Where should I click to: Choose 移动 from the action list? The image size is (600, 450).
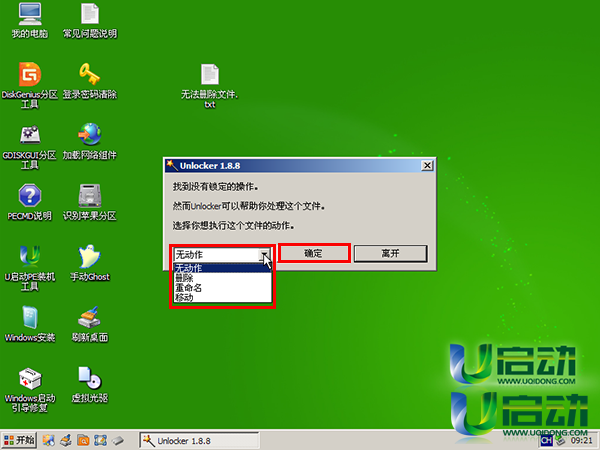pyautogui.click(x=222, y=297)
